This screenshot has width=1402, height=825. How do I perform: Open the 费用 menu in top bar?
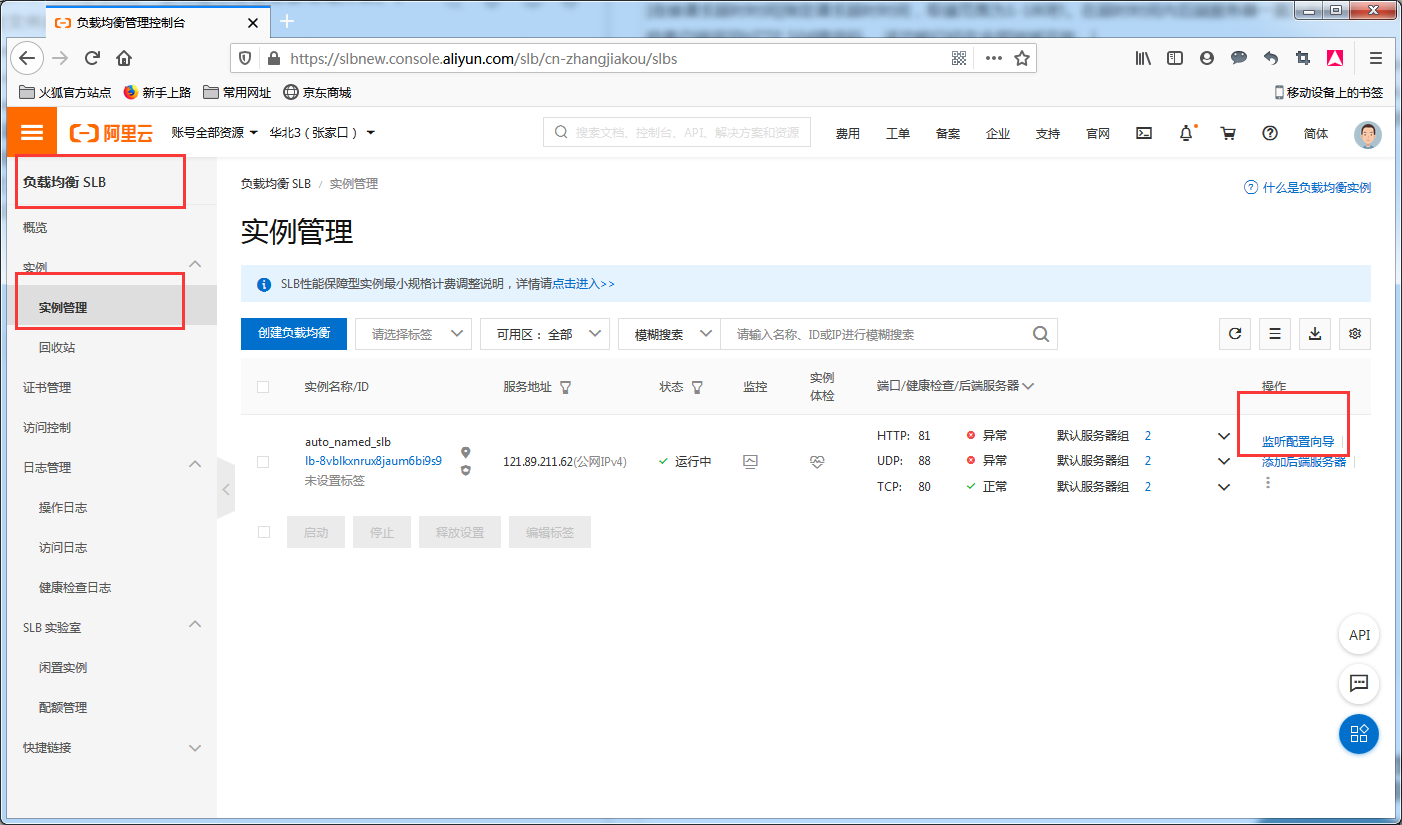click(847, 132)
